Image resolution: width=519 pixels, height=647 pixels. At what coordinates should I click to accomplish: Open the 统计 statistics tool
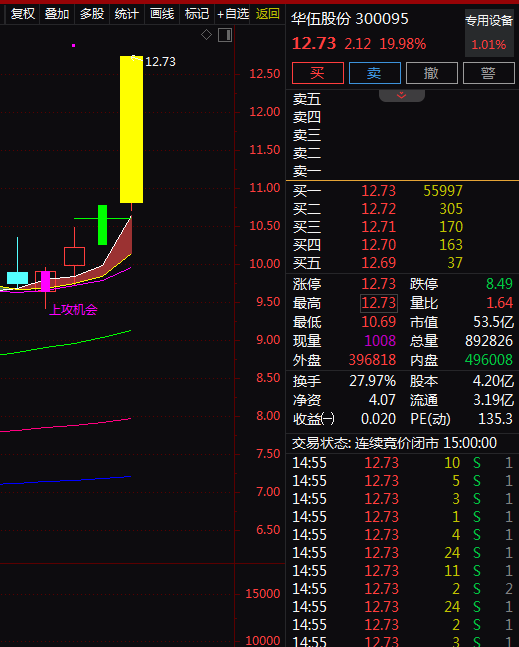point(127,14)
